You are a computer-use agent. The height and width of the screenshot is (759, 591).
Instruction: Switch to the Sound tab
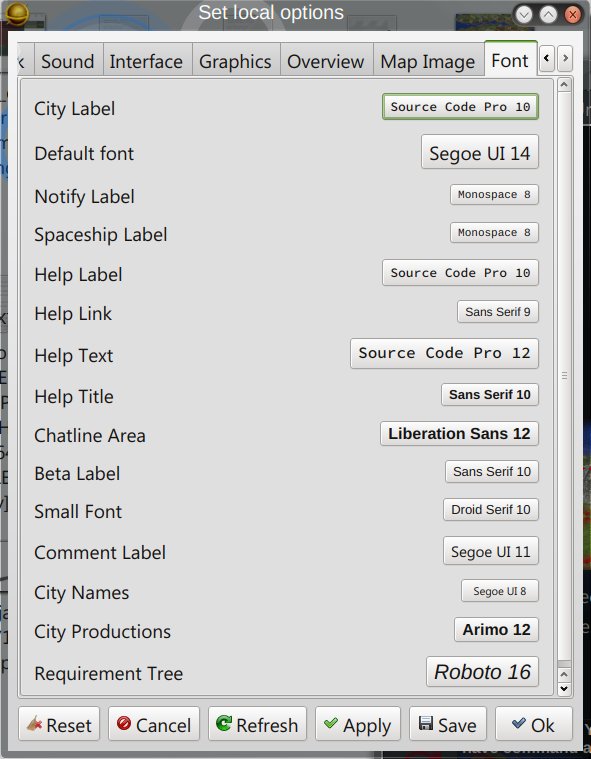click(x=68, y=61)
